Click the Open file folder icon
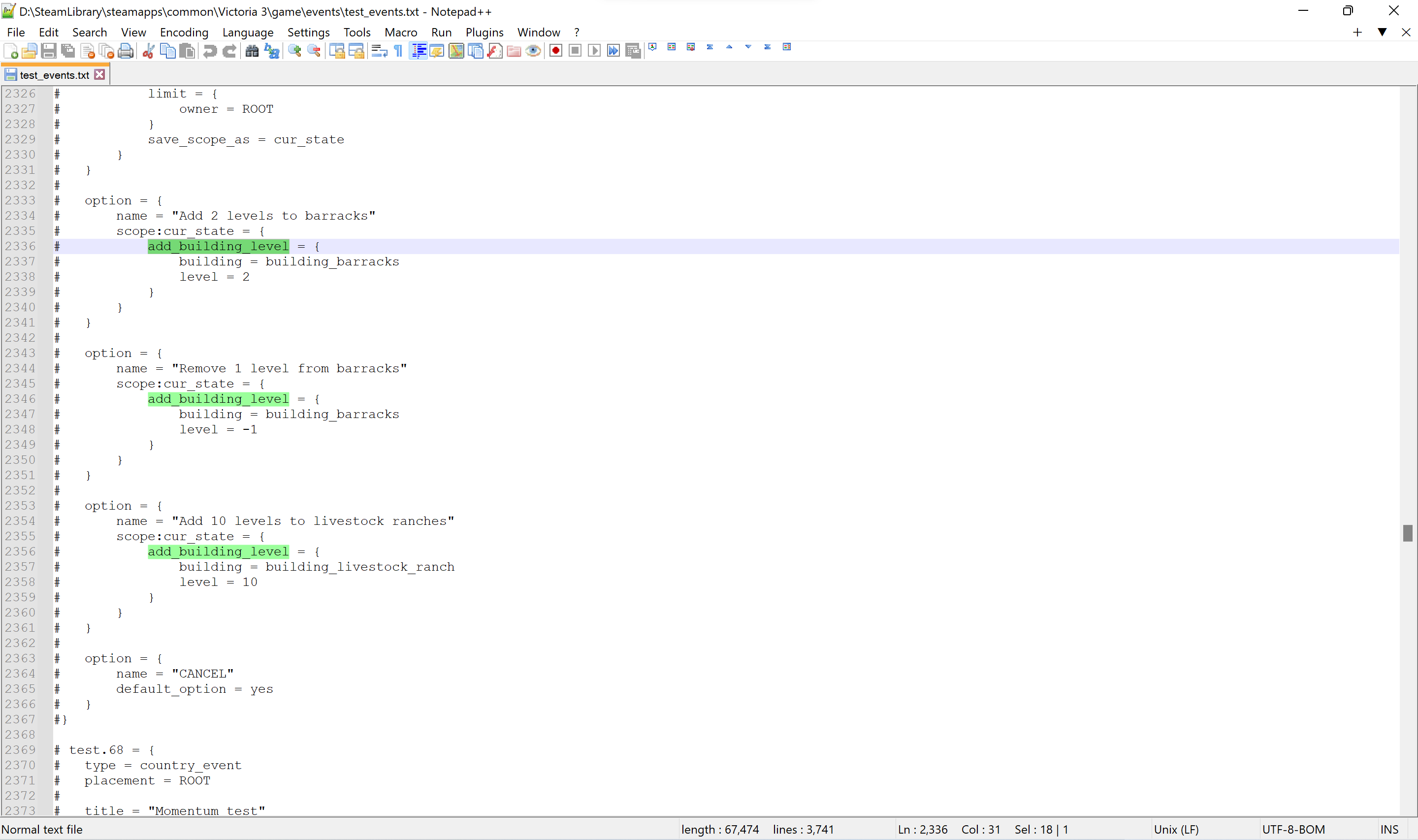 (30, 51)
